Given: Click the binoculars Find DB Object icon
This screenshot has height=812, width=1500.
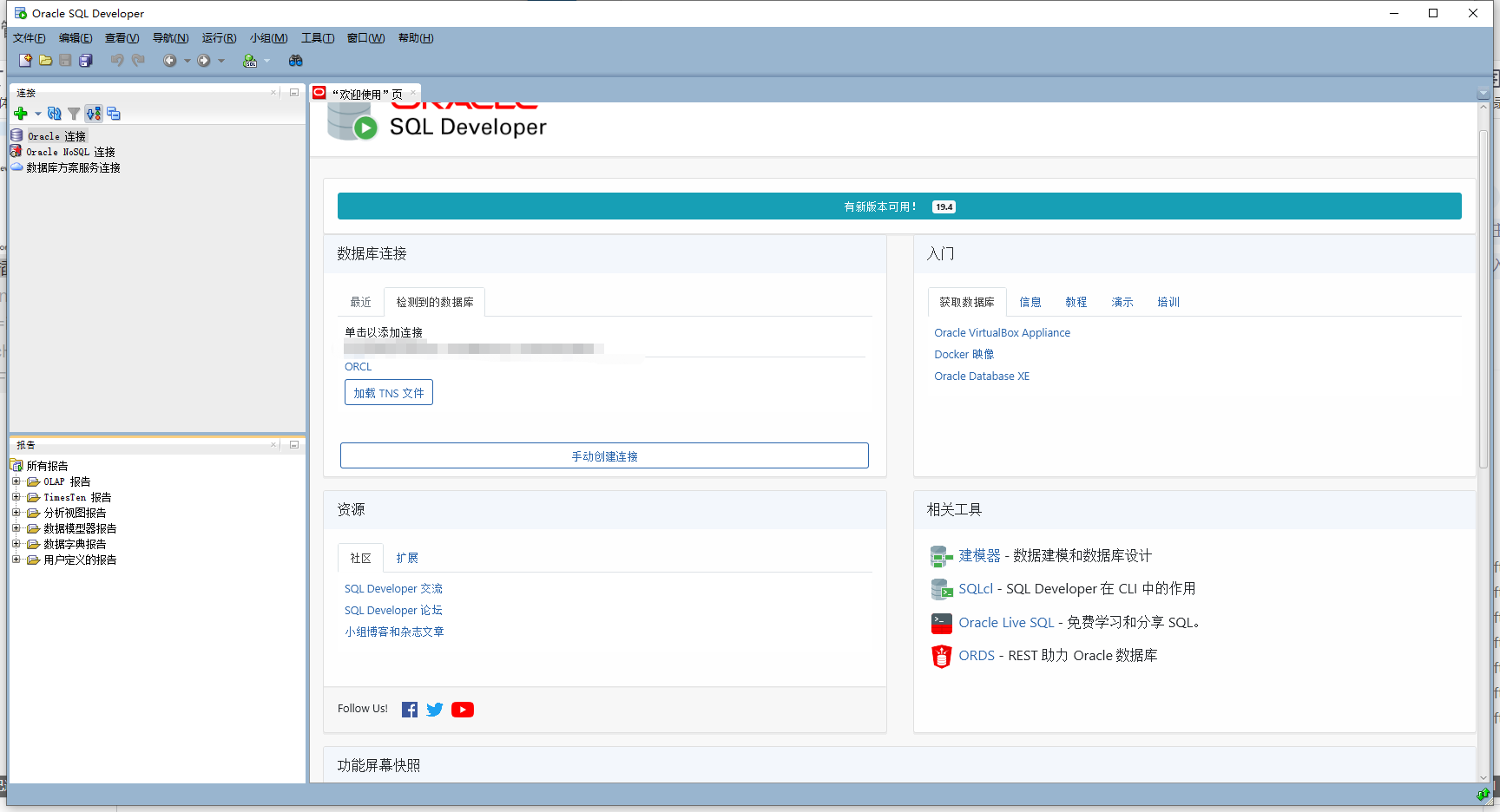Looking at the screenshot, I should tap(296, 61).
